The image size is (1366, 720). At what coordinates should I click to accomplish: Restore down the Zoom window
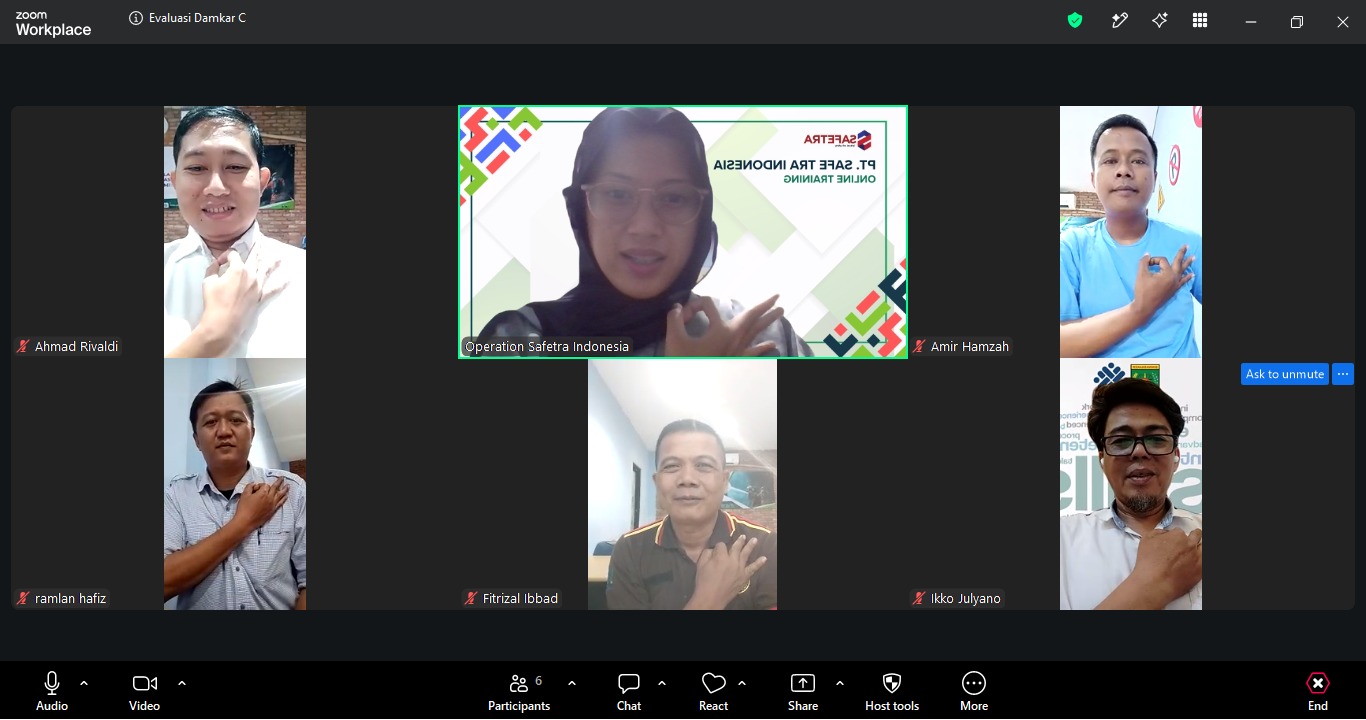(1297, 22)
